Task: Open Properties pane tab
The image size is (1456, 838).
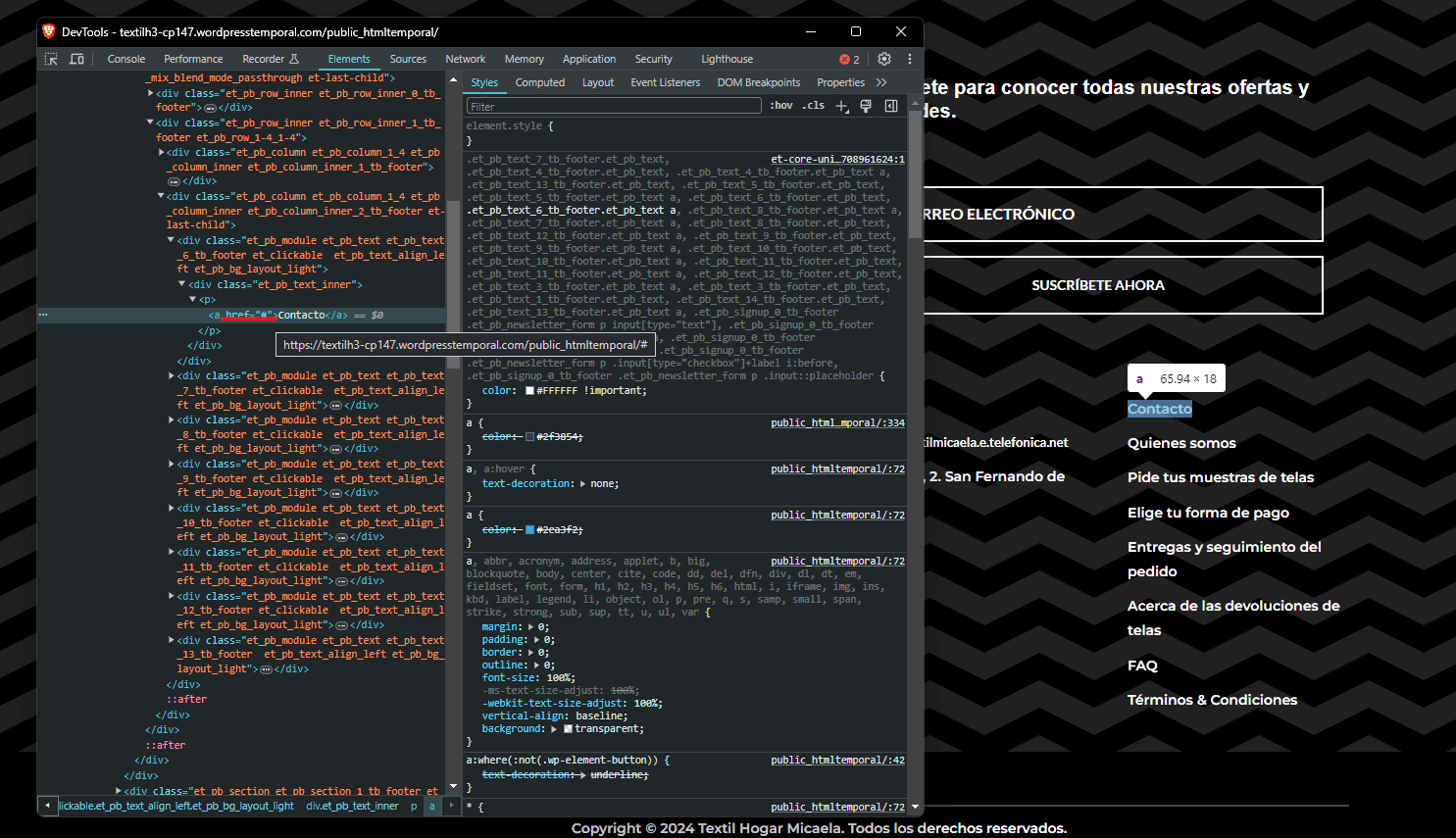Action: (x=841, y=82)
